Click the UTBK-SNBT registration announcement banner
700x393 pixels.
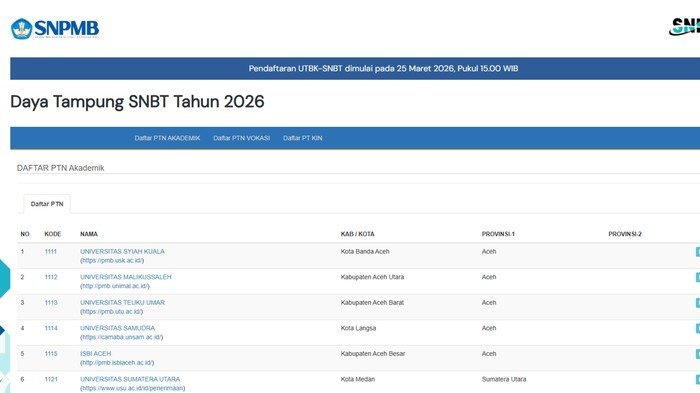tap(355, 68)
